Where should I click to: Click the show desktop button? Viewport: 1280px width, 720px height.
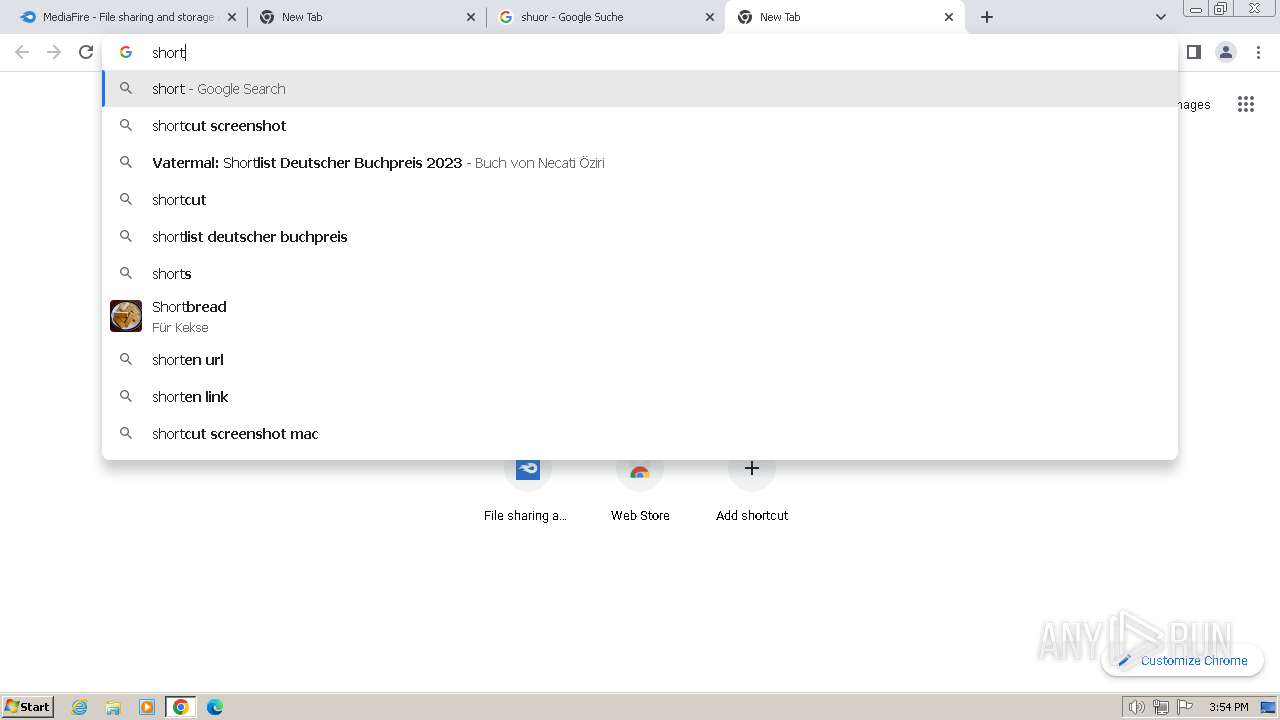(x=1269, y=707)
